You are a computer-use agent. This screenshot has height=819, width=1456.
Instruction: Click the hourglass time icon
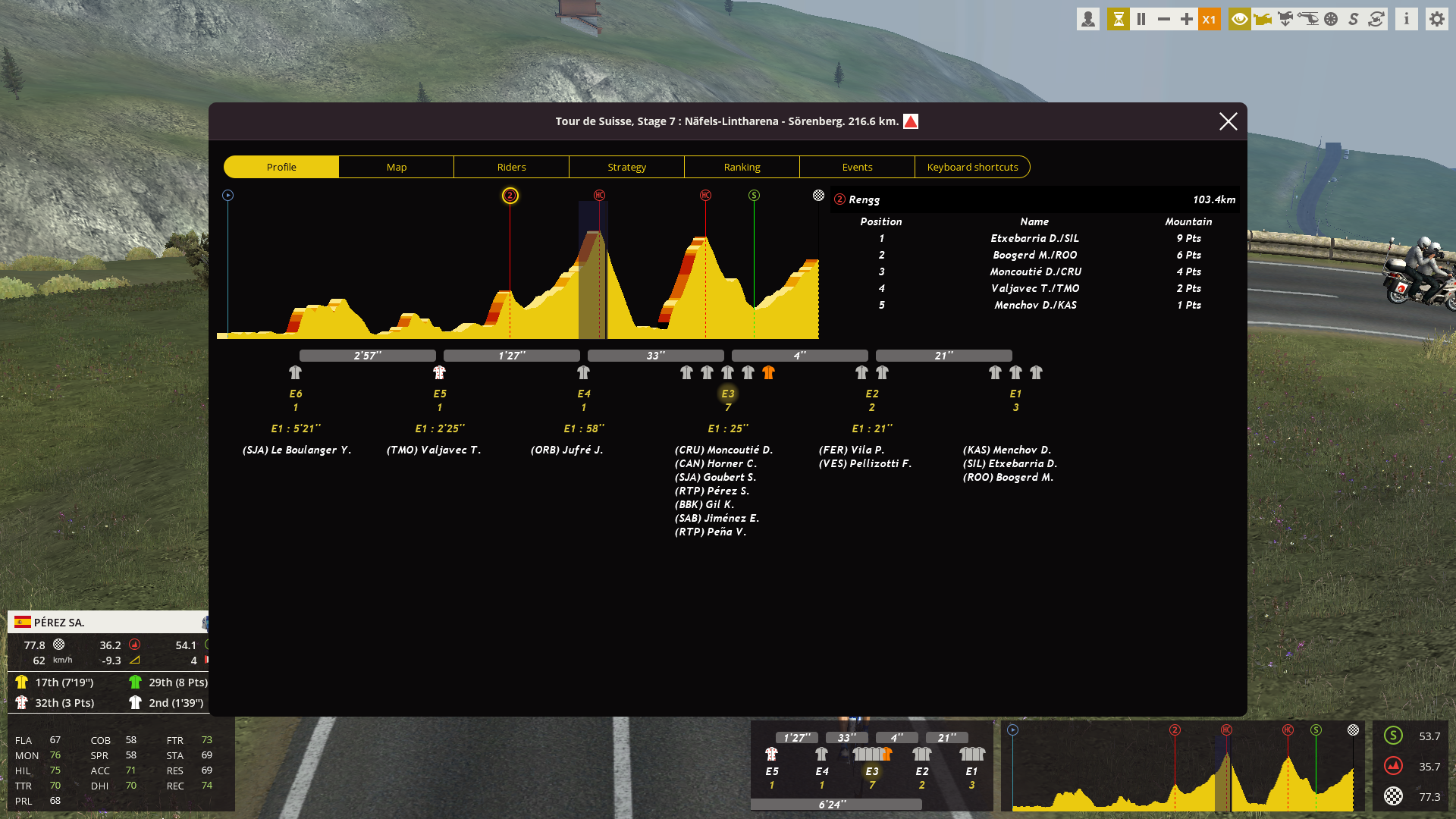tap(1118, 19)
